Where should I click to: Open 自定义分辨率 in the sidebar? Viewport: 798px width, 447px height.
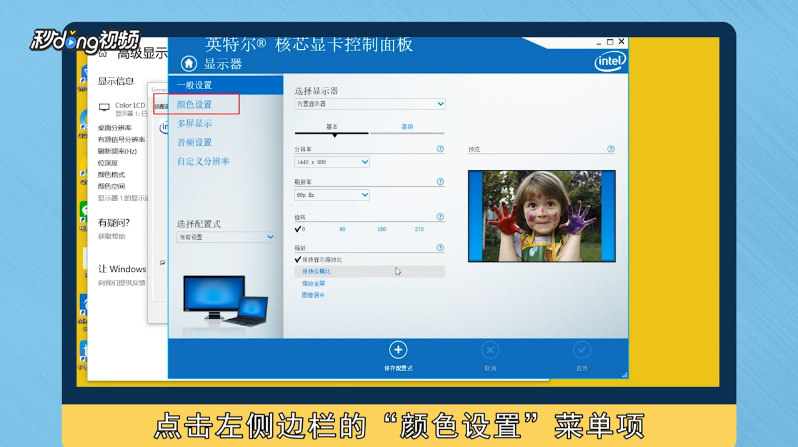pyautogui.click(x=203, y=161)
